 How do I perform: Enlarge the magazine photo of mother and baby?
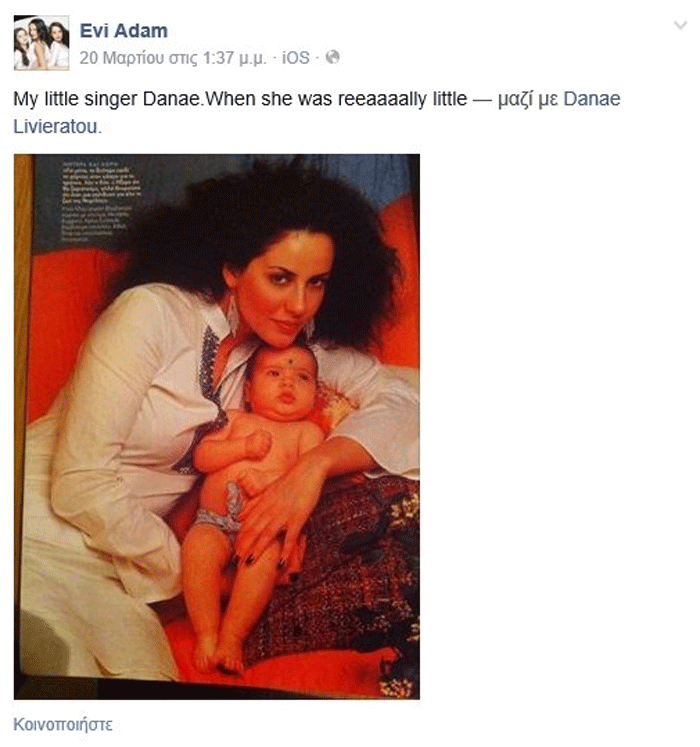(217, 426)
